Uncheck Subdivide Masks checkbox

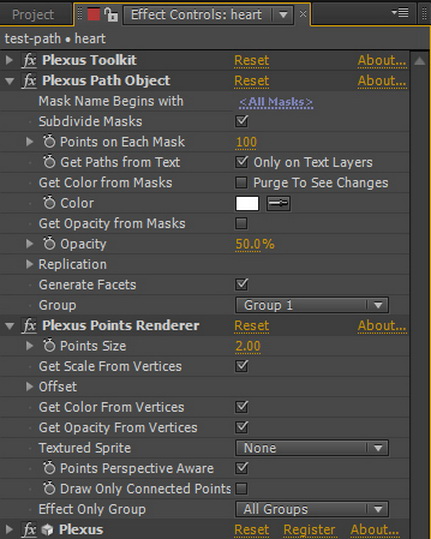click(x=242, y=121)
